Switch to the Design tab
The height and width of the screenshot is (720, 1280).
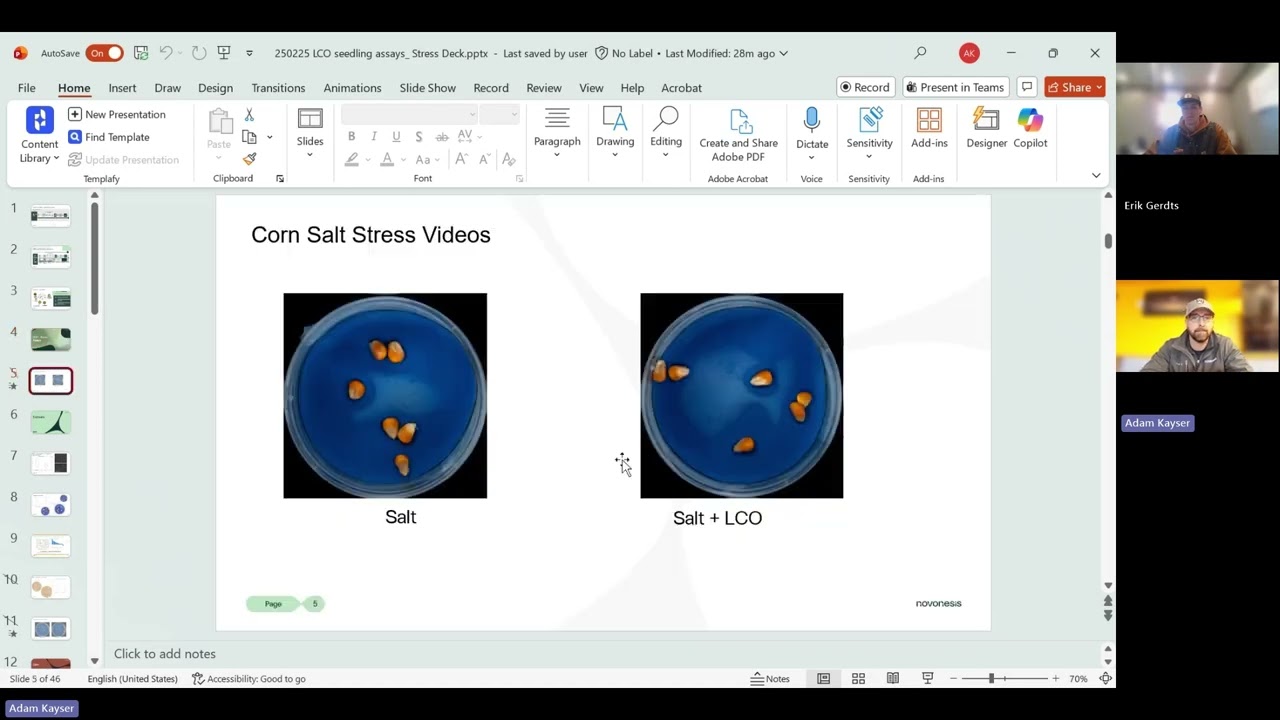click(215, 88)
